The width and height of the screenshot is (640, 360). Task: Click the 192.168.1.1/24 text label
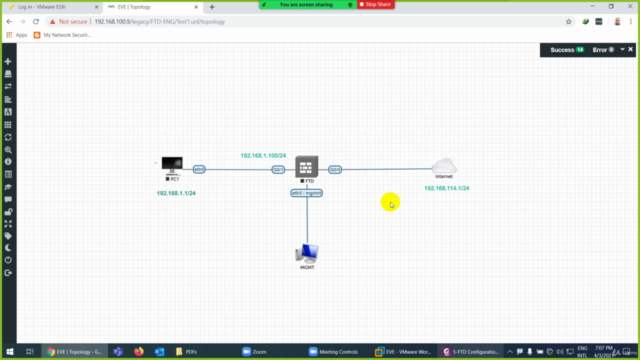click(176, 193)
